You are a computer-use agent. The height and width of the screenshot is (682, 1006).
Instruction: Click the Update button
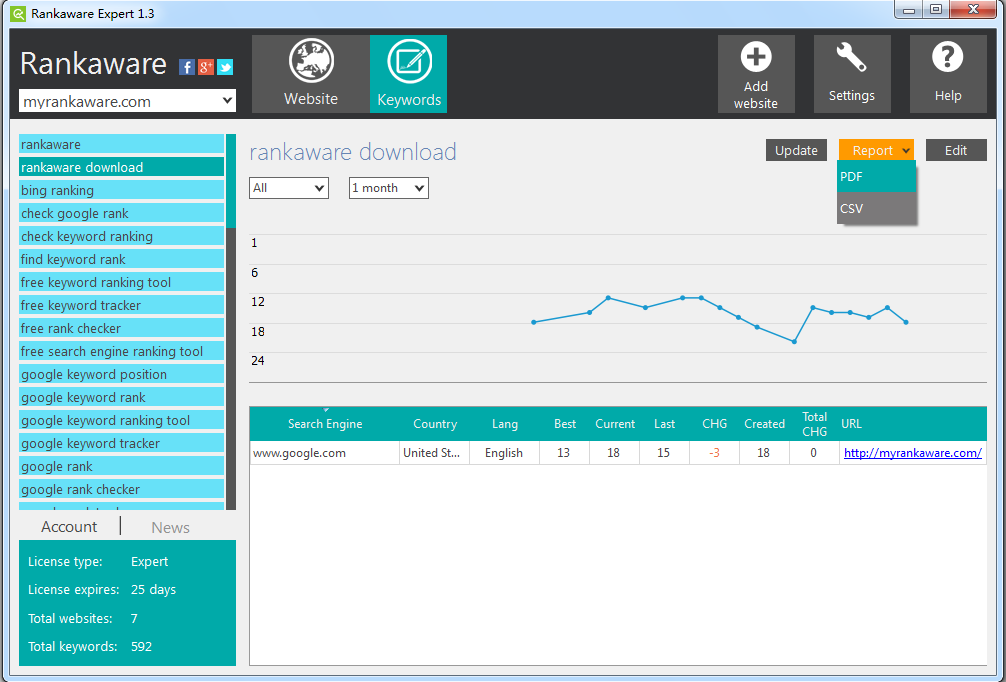(x=796, y=150)
